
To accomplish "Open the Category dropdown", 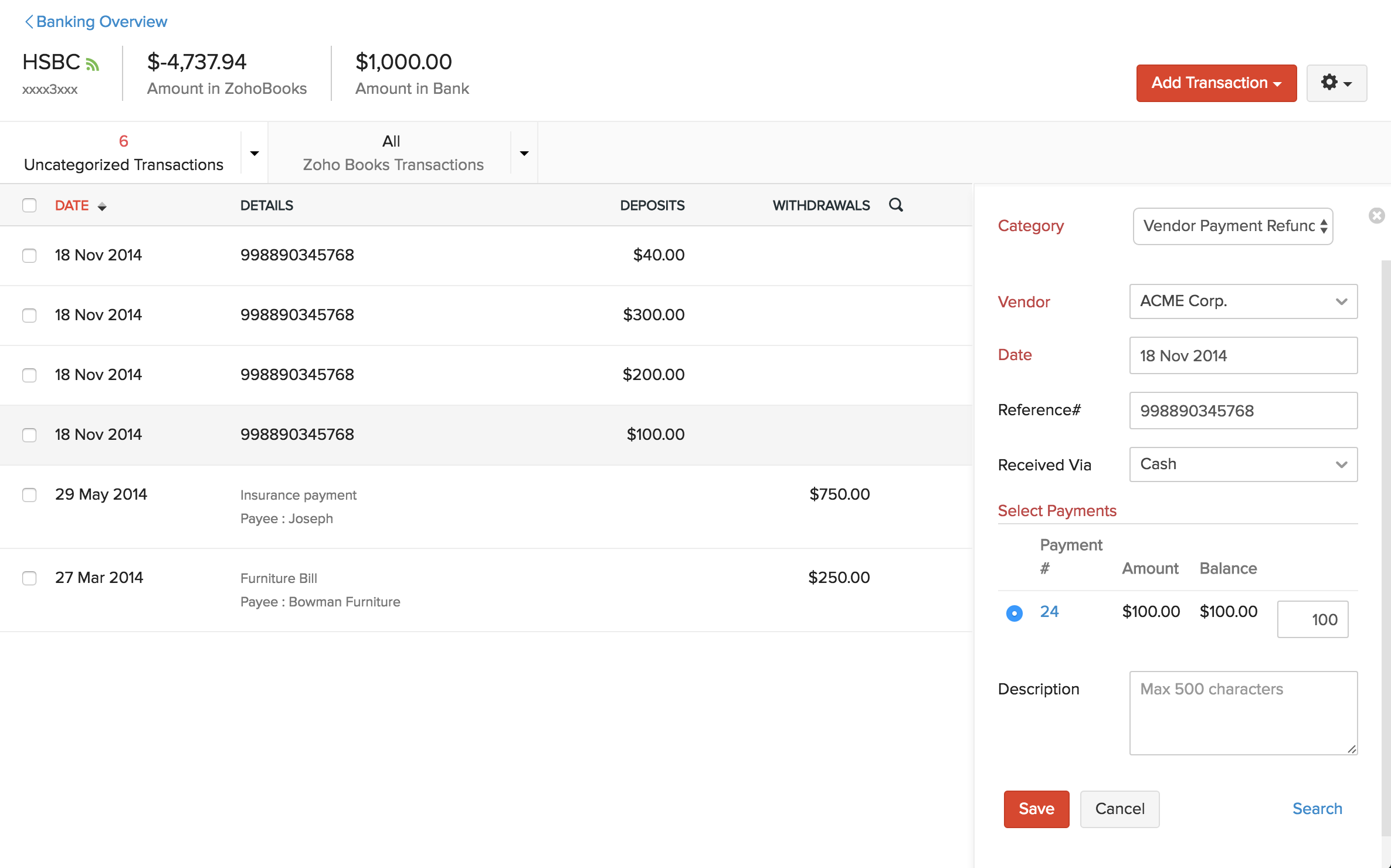I will click(x=1233, y=226).
